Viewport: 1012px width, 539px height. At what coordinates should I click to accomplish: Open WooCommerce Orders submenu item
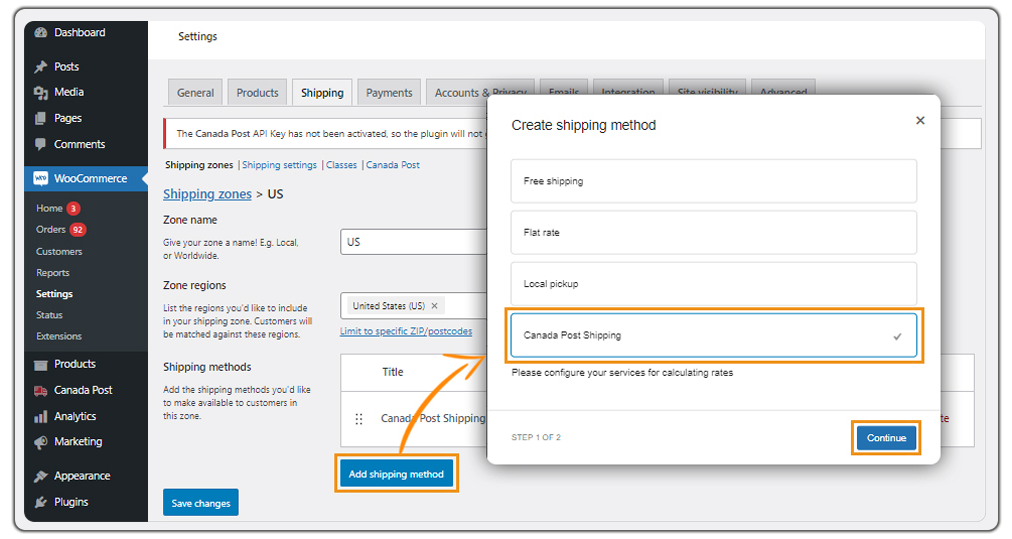click(x=50, y=230)
